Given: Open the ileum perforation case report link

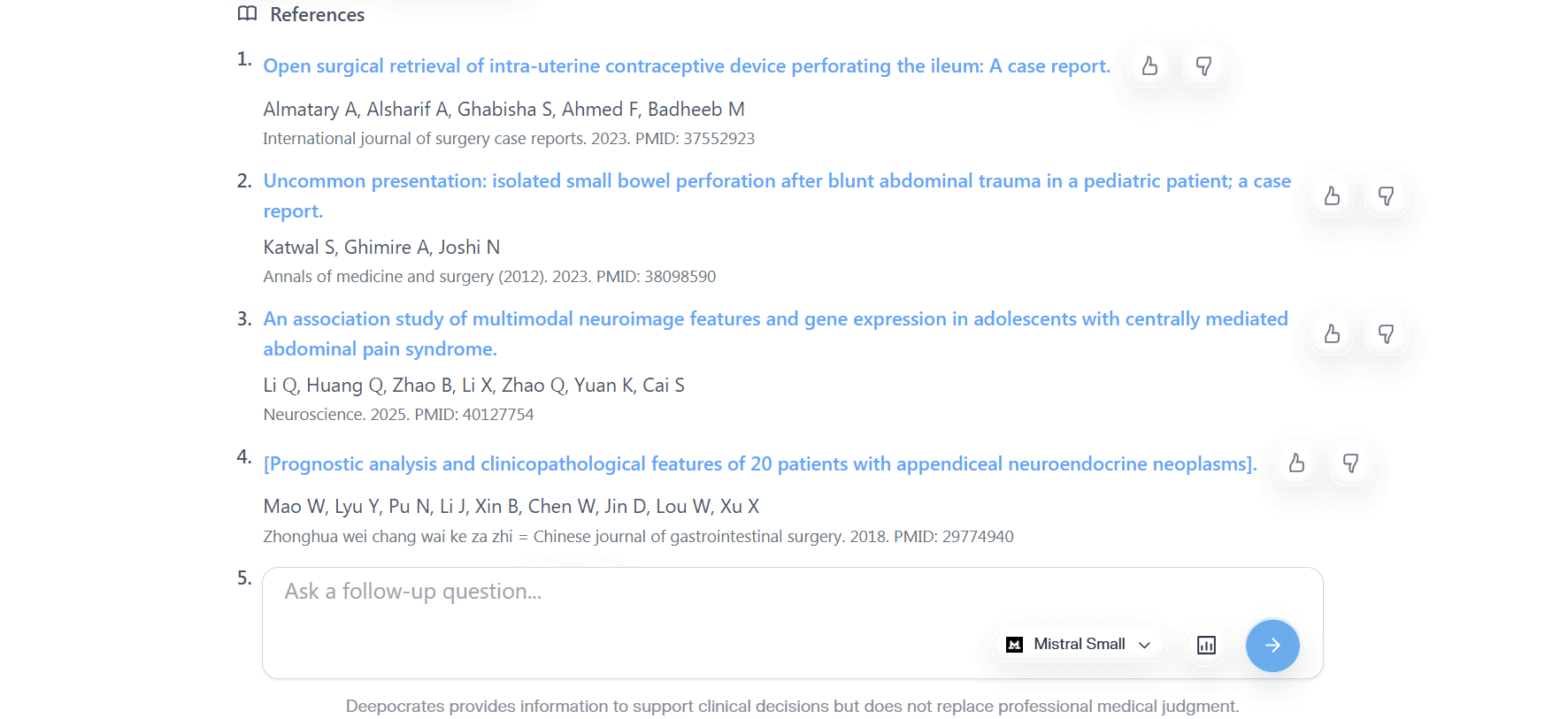Looking at the screenshot, I should (x=686, y=65).
